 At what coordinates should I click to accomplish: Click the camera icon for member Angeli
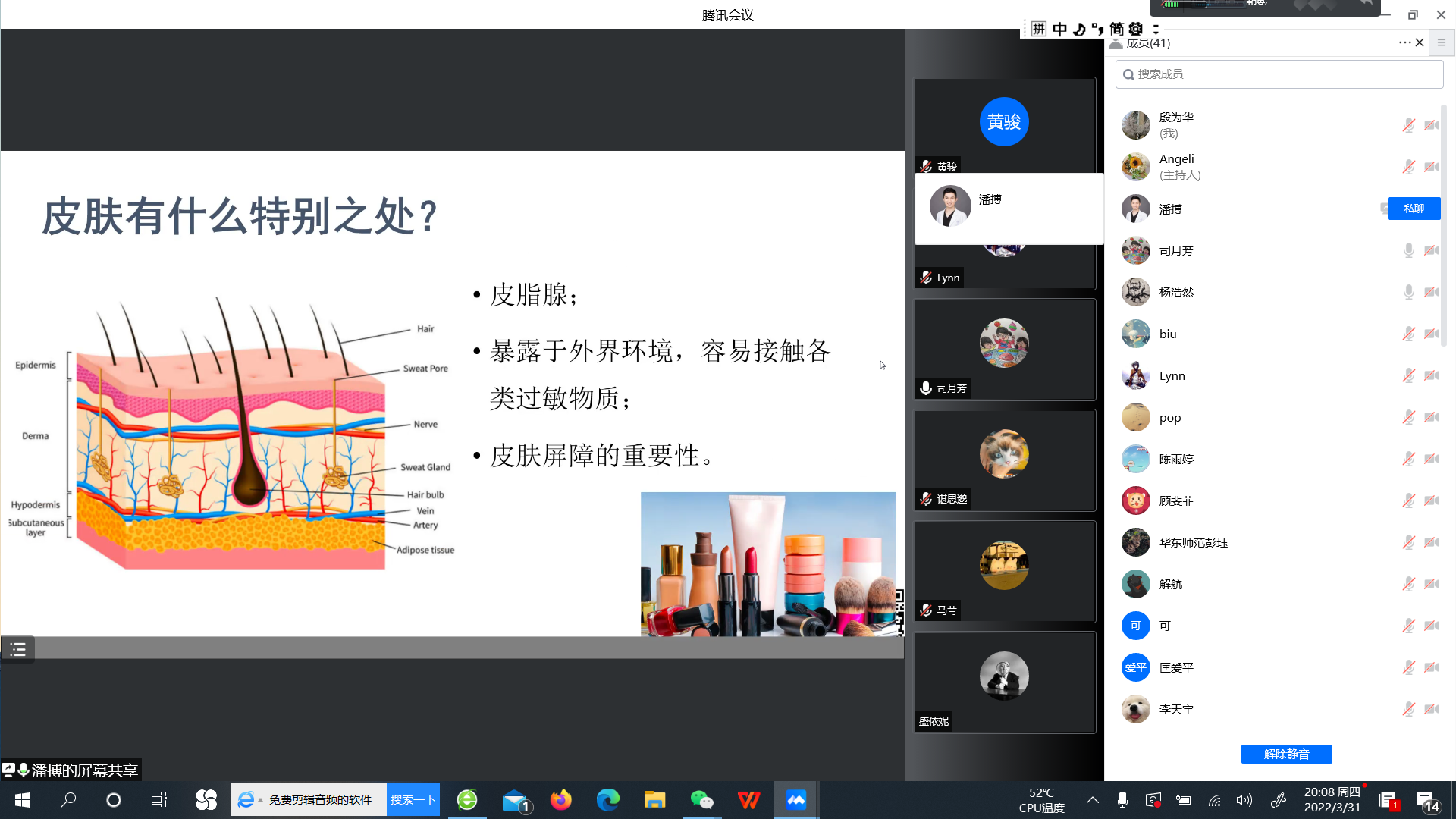1432,167
